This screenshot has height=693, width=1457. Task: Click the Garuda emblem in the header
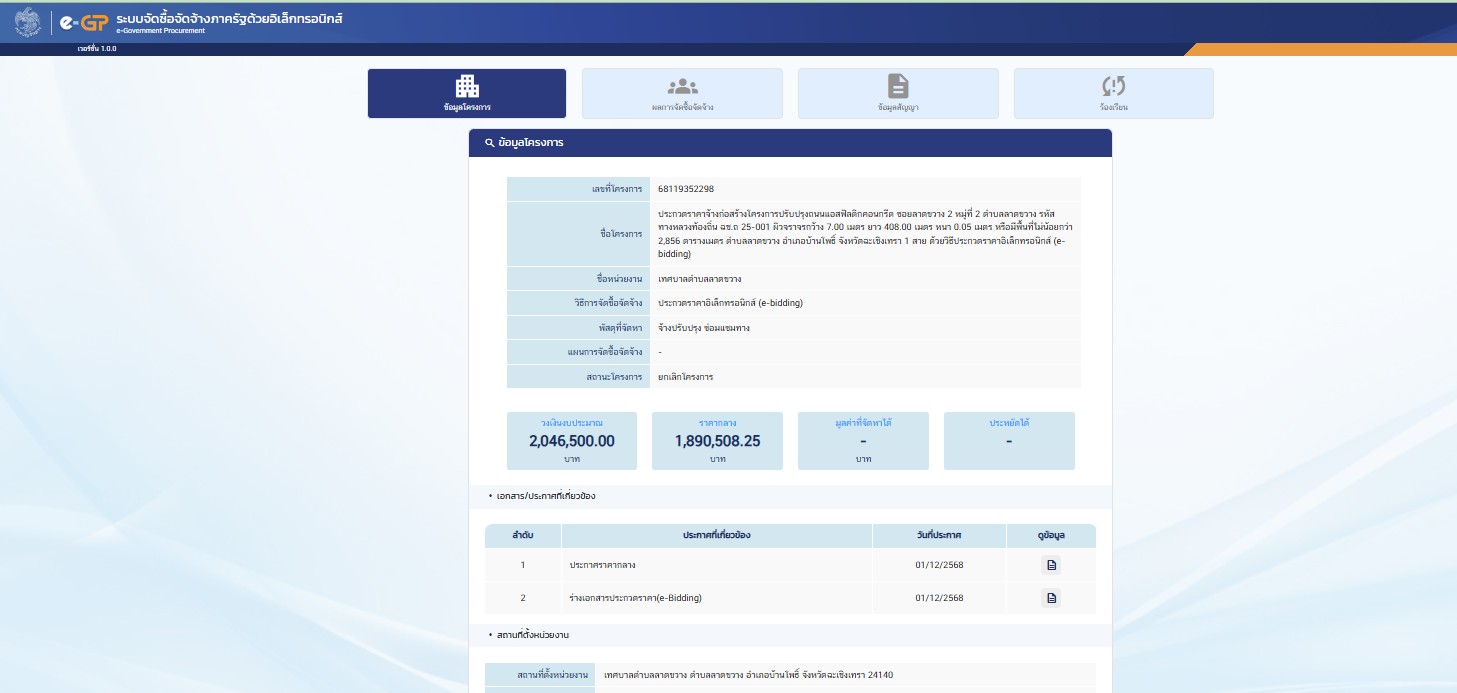28,22
